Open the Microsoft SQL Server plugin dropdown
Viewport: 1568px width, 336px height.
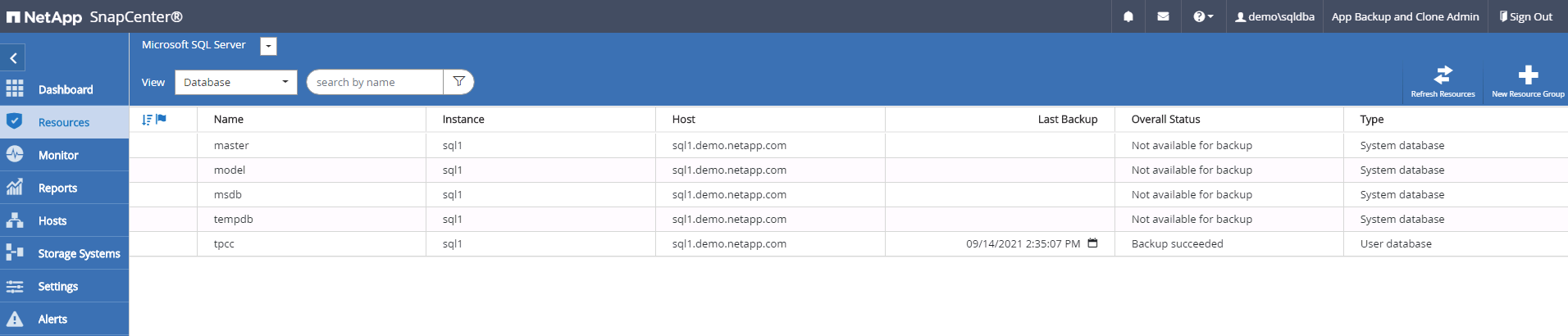point(268,46)
